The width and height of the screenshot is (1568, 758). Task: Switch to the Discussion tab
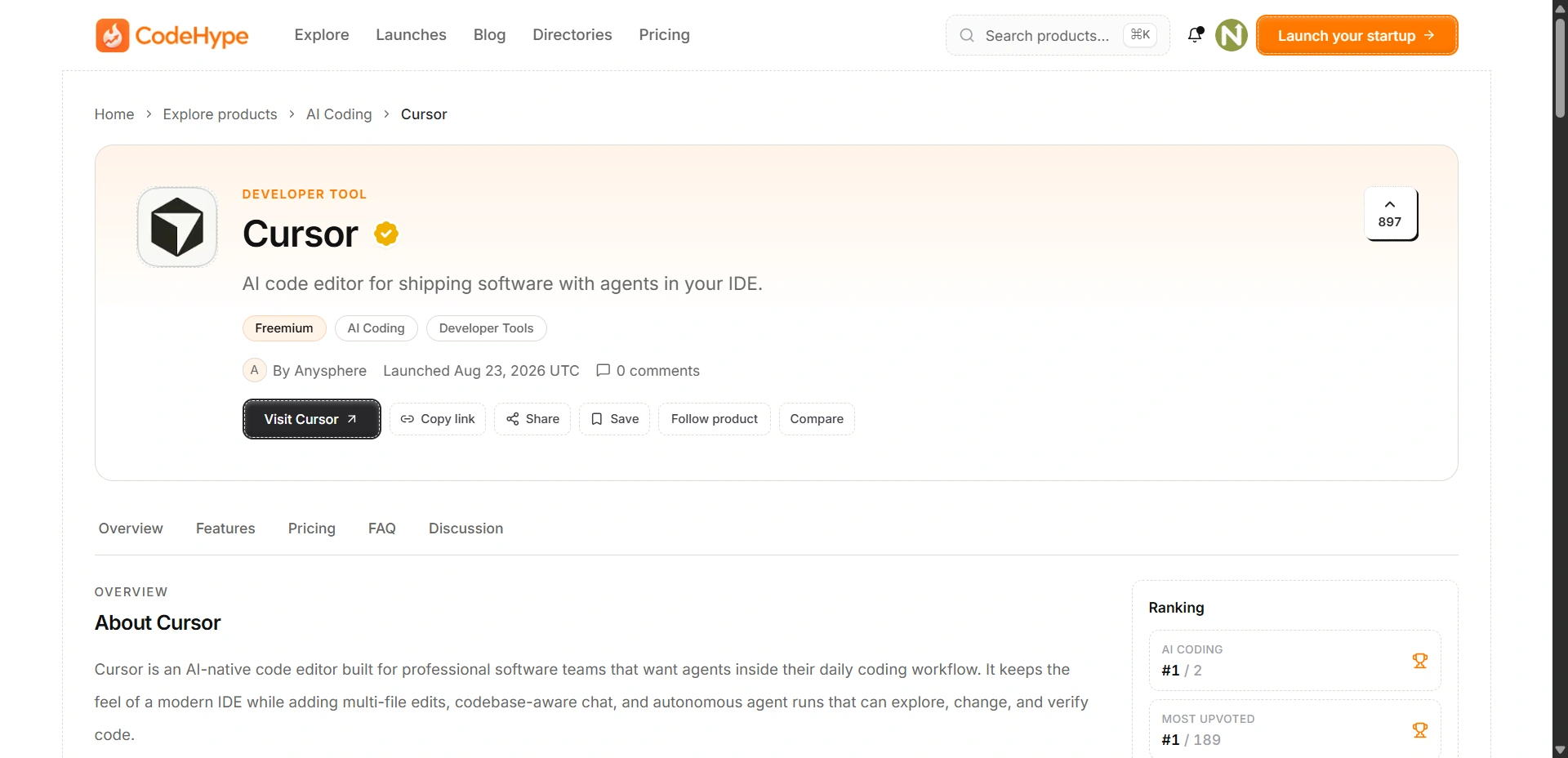point(466,528)
